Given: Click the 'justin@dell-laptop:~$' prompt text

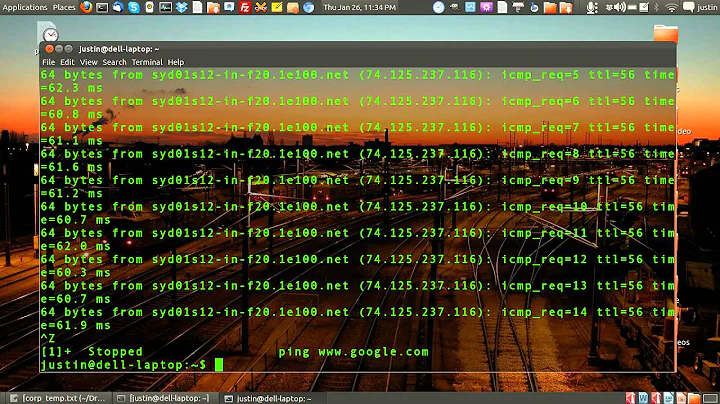Looking at the screenshot, I should click(x=124, y=365).
